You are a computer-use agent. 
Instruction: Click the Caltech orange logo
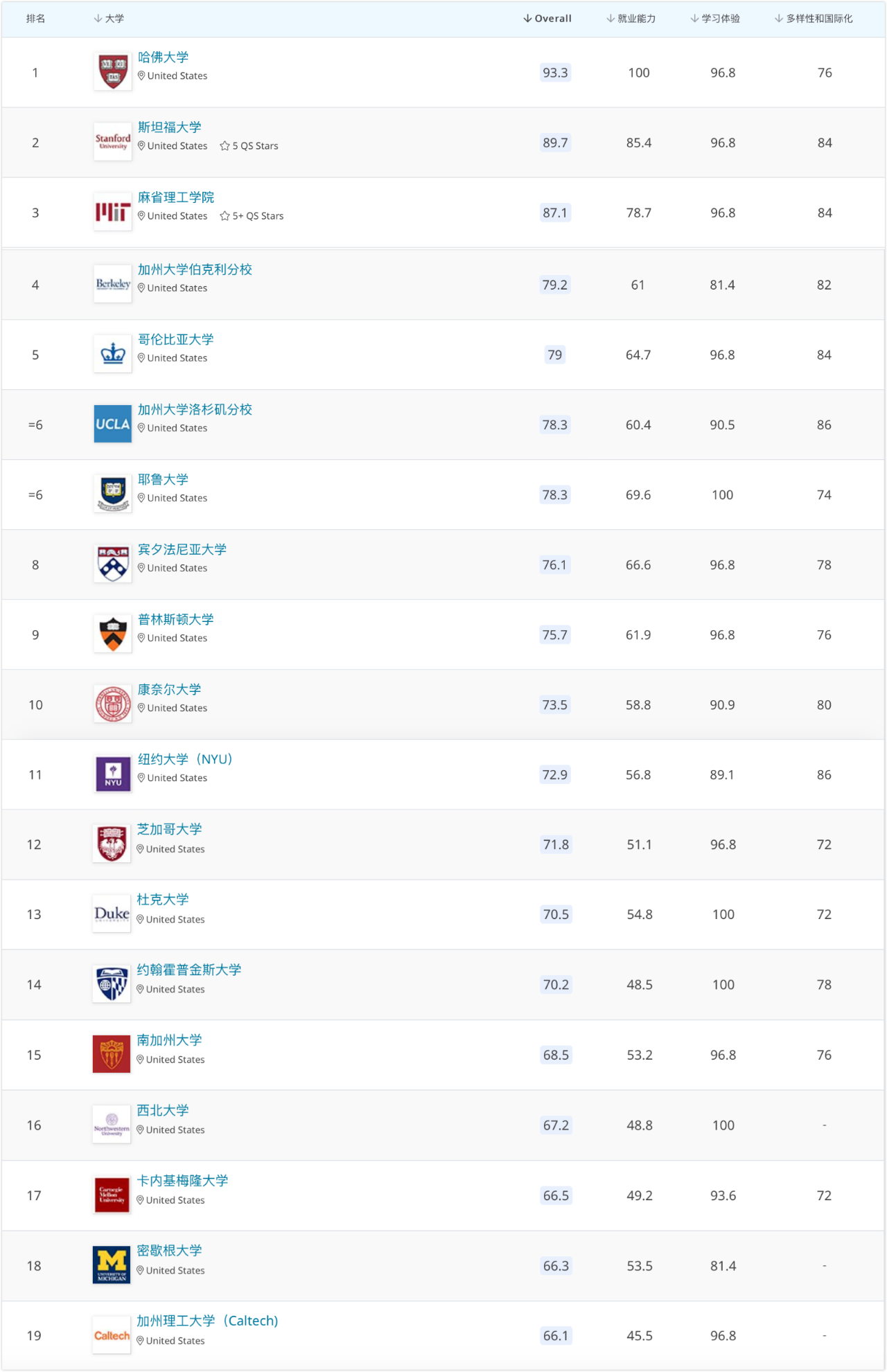coord(112,1335)
